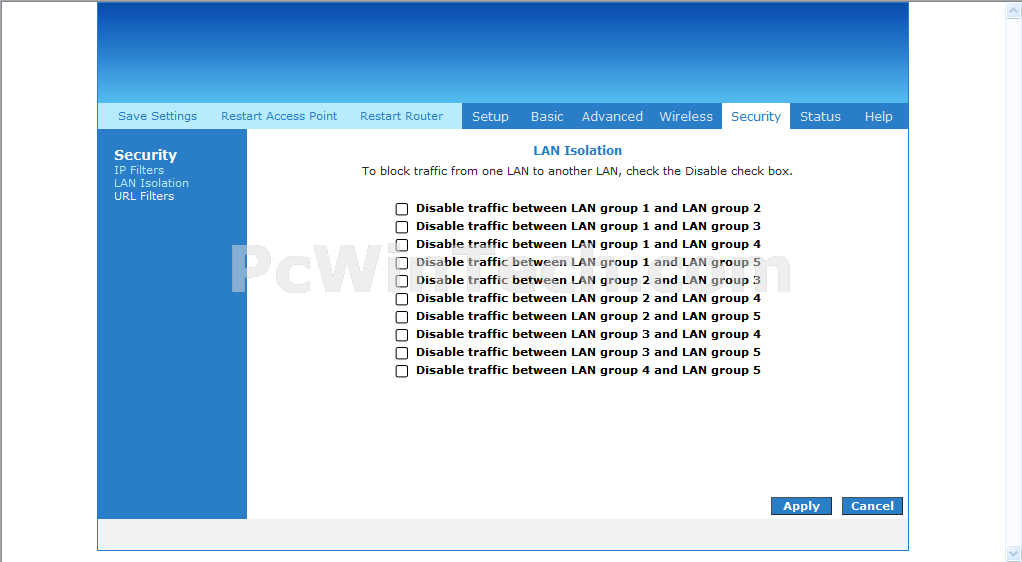Click the Security sidebar heading
Image resolution: width=1022 pixels, height=562 pixels.
[145, 155]
